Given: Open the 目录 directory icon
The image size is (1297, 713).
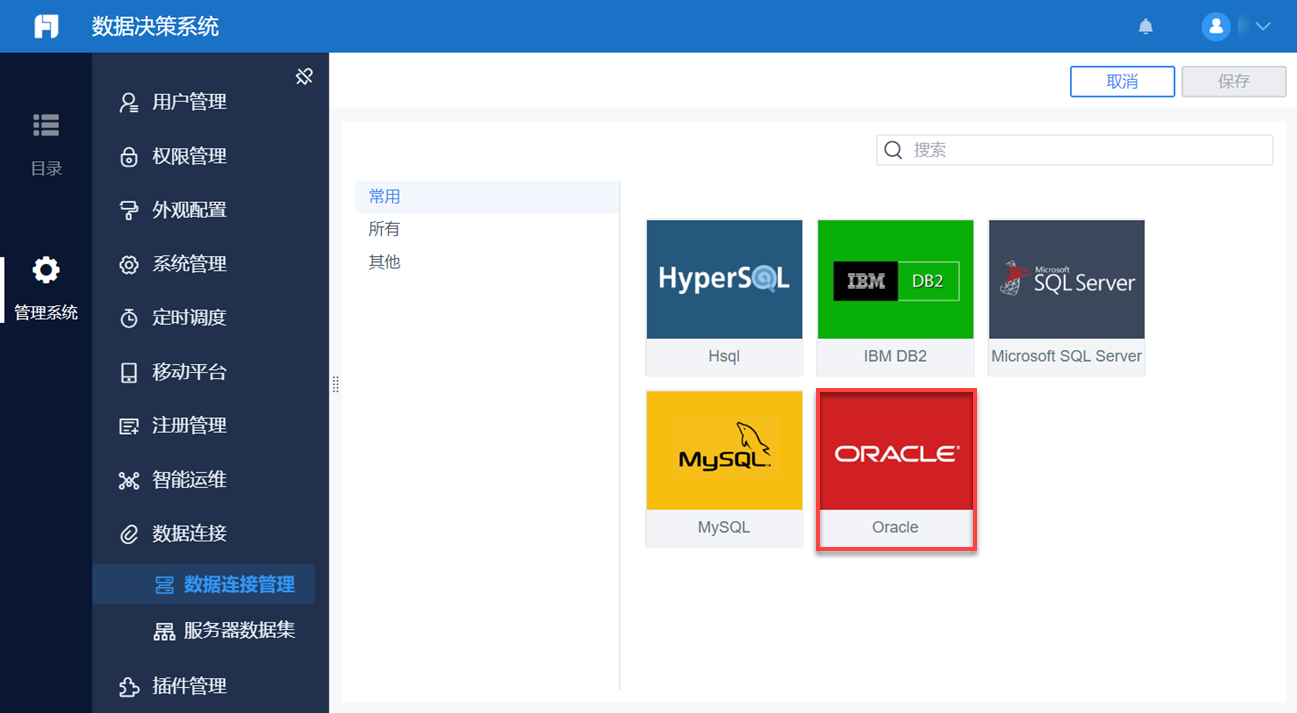Looking at the screenshot, I should [x=46, y=125].
